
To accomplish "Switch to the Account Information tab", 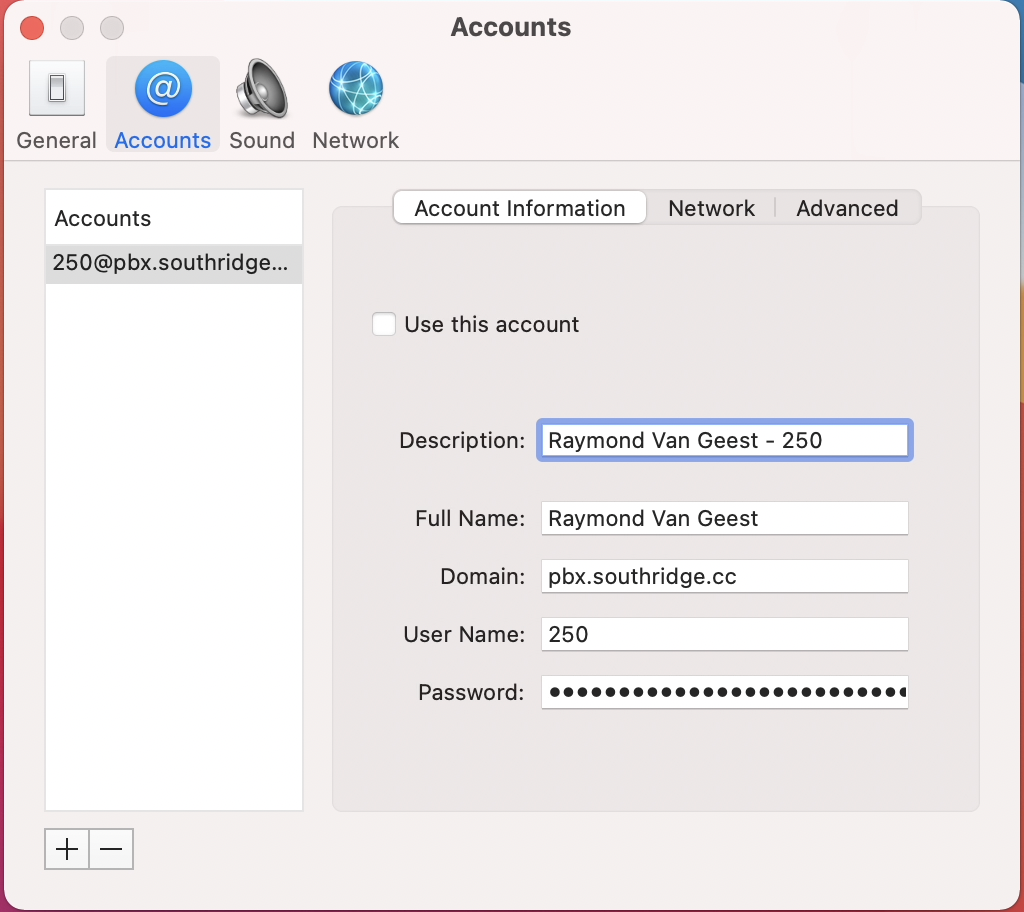I will tap(519, 208).
